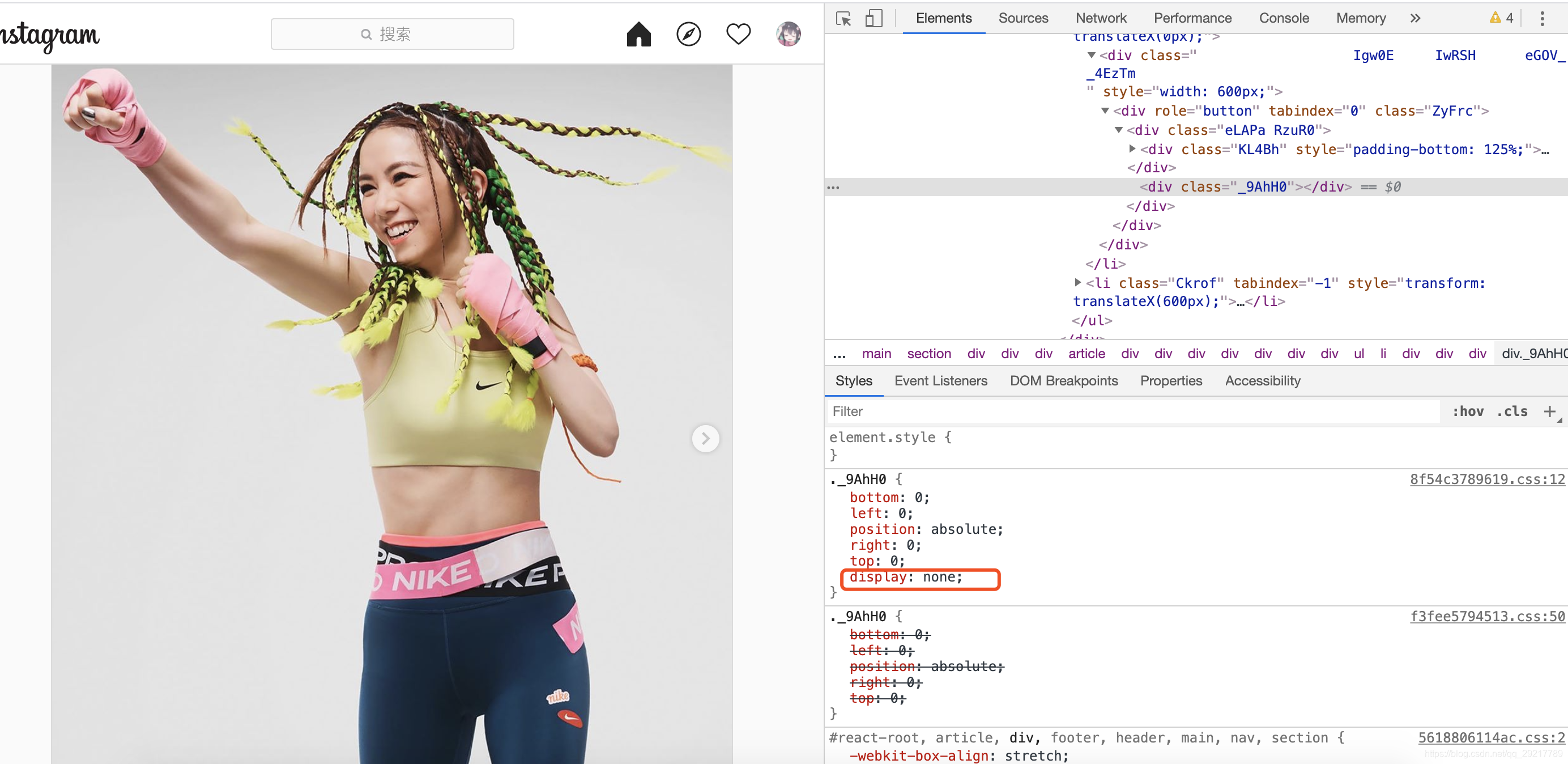Click breadcrumb item ul
1568x764 pixels.
tap(1358, 354)
